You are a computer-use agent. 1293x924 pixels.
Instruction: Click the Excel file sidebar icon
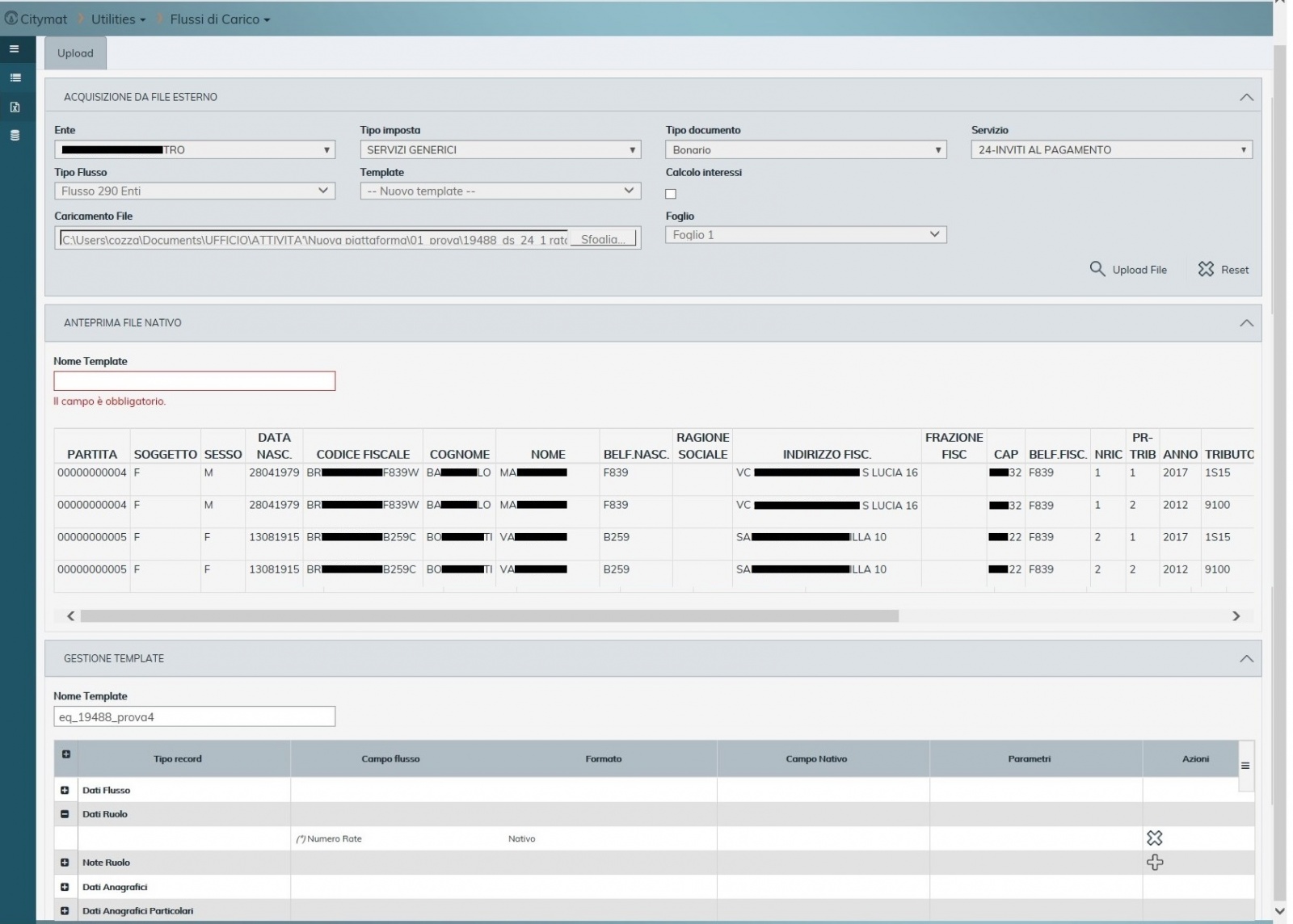pyautogui.click(x=15, y=107)
